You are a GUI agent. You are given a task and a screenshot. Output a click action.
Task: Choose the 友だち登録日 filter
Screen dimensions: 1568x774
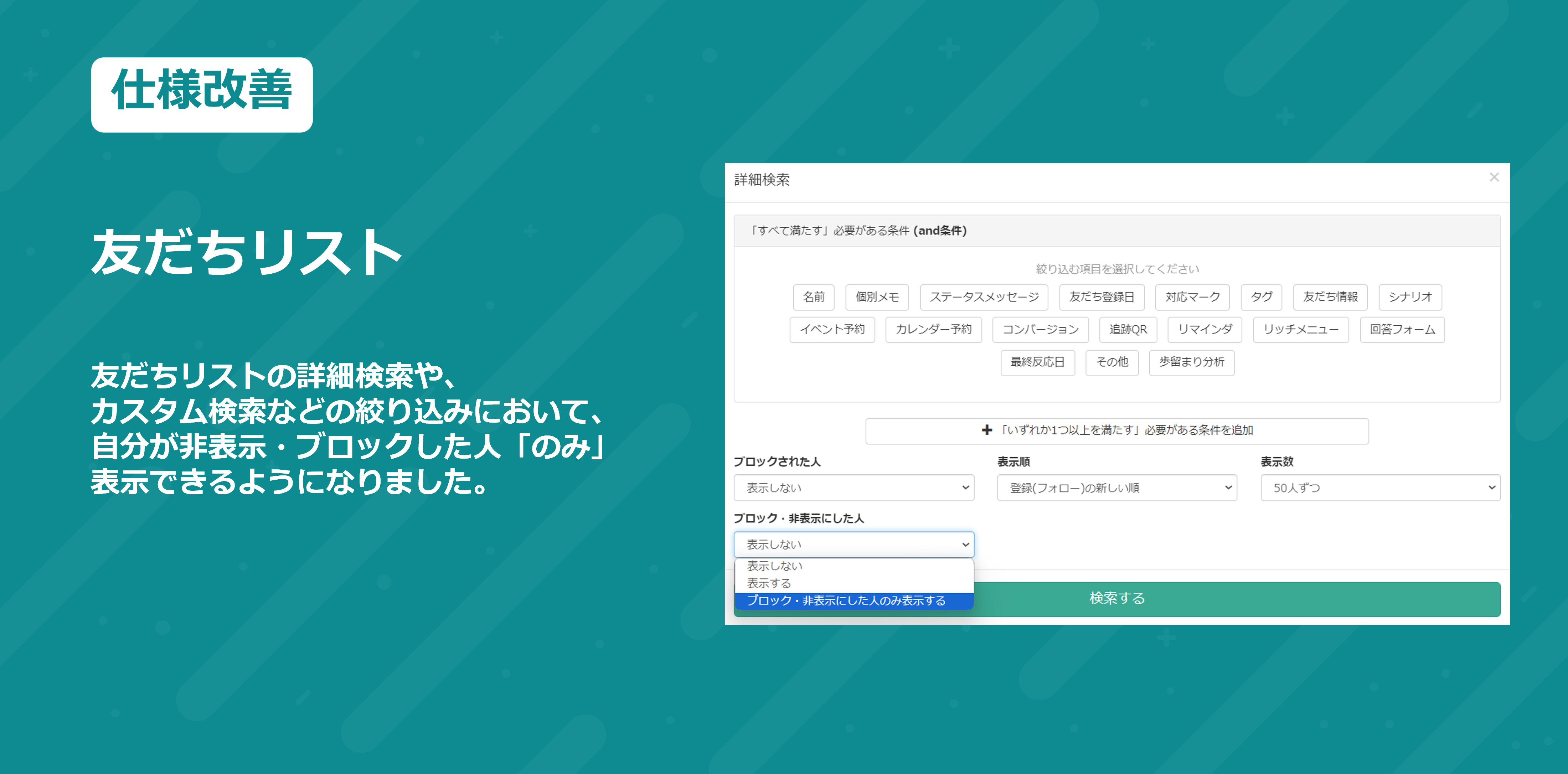1102,297
